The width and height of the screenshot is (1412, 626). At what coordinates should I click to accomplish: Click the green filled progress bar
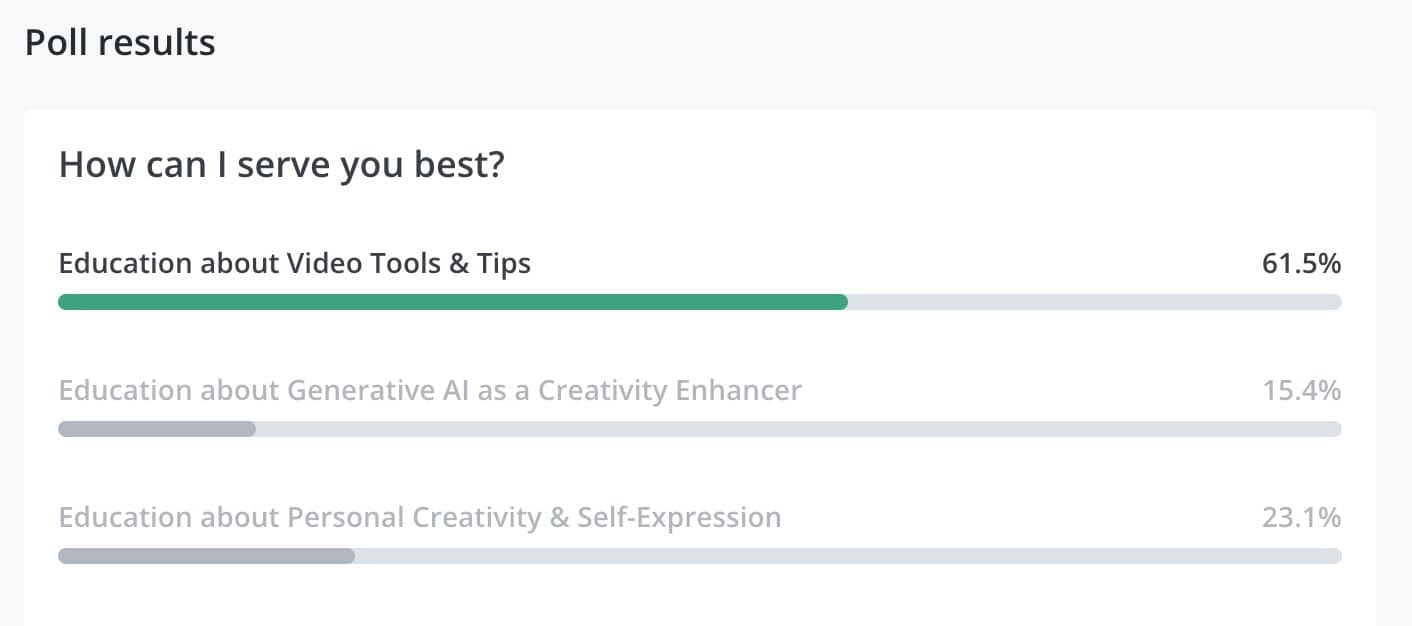(x=453, y=302)
